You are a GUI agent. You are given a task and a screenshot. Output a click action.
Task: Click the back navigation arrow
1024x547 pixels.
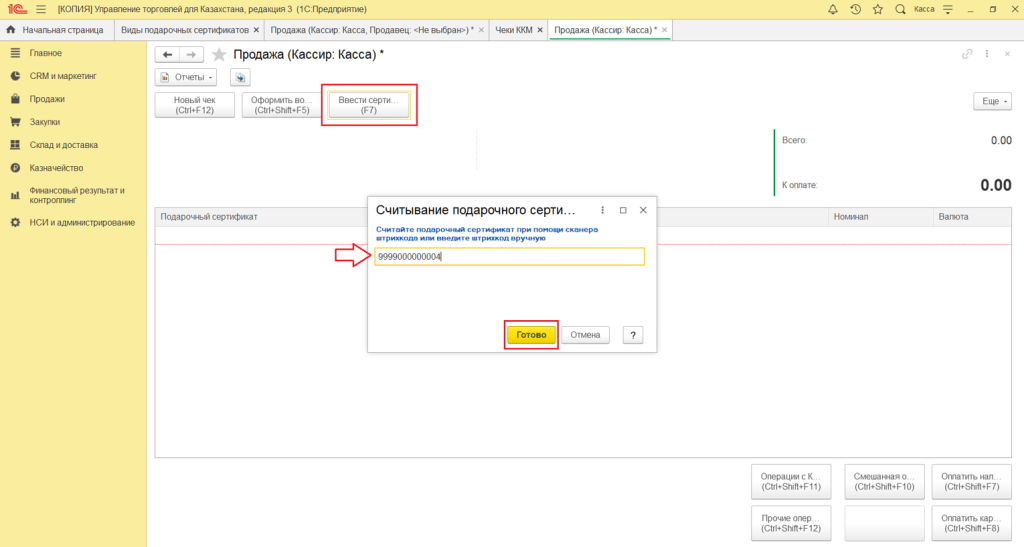tap(167, 55)
